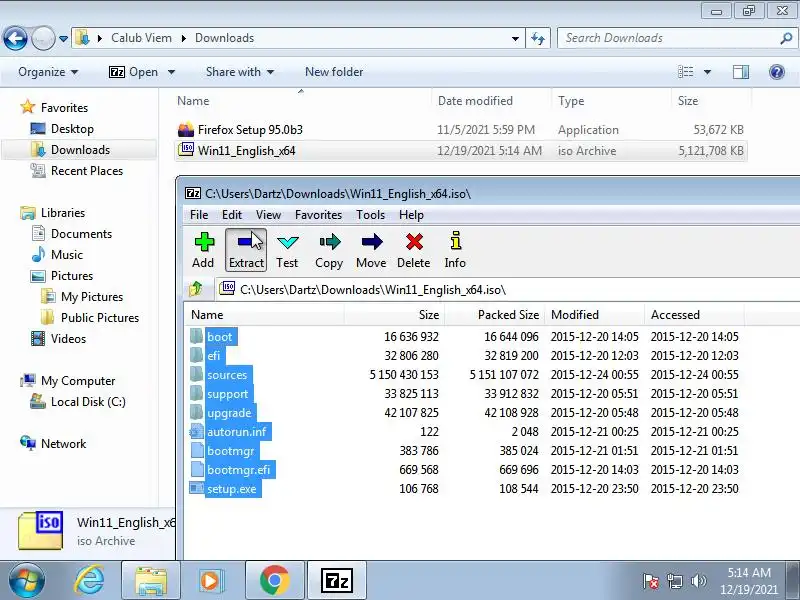
Task: Open Windows Explorer taskbar icon
Action: [x=151, y=581]
